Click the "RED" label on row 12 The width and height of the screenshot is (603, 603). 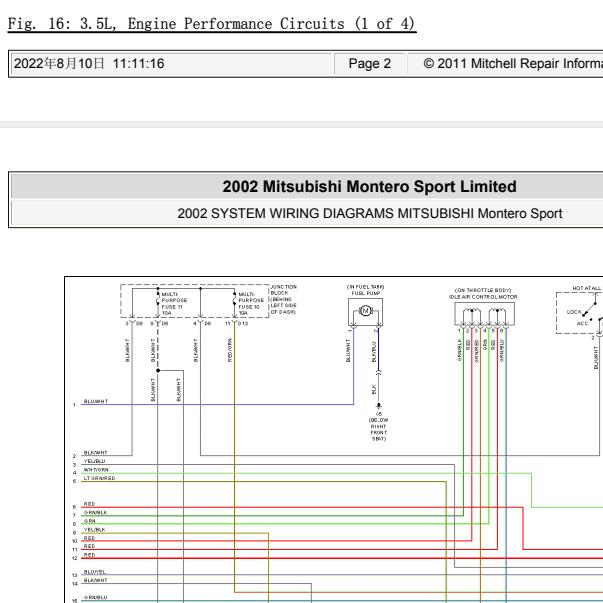click(x=89, y=555)
